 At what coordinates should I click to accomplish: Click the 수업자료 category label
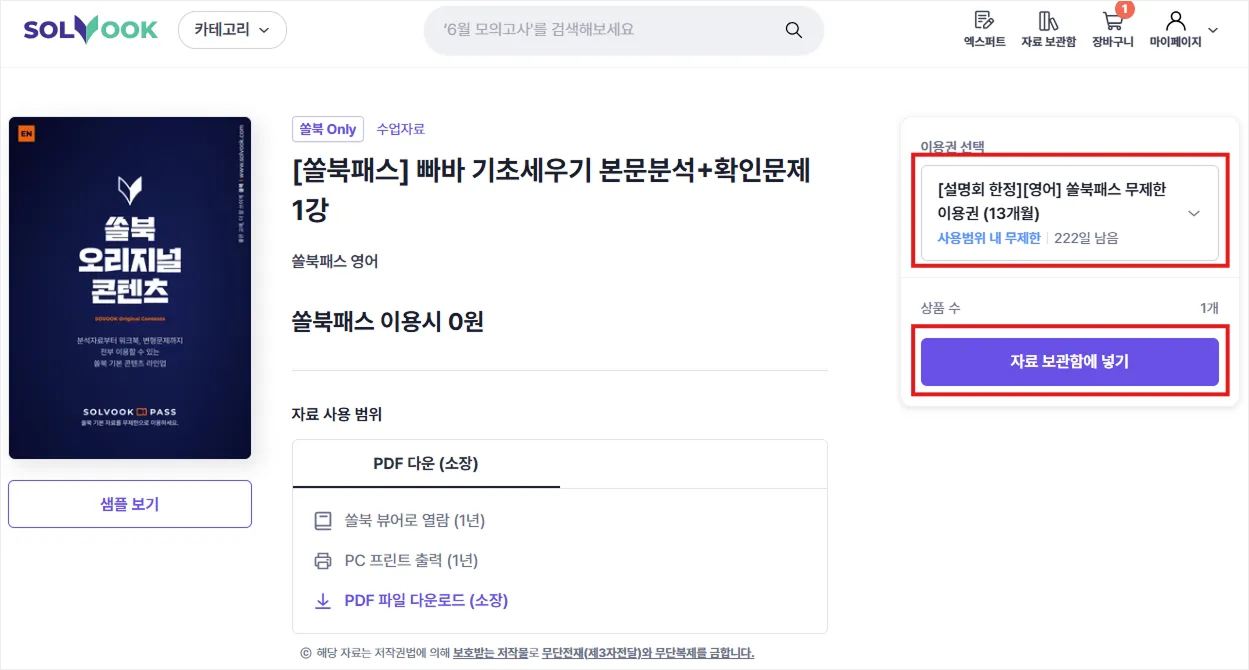pyautogui.click(x=400, y=129)
